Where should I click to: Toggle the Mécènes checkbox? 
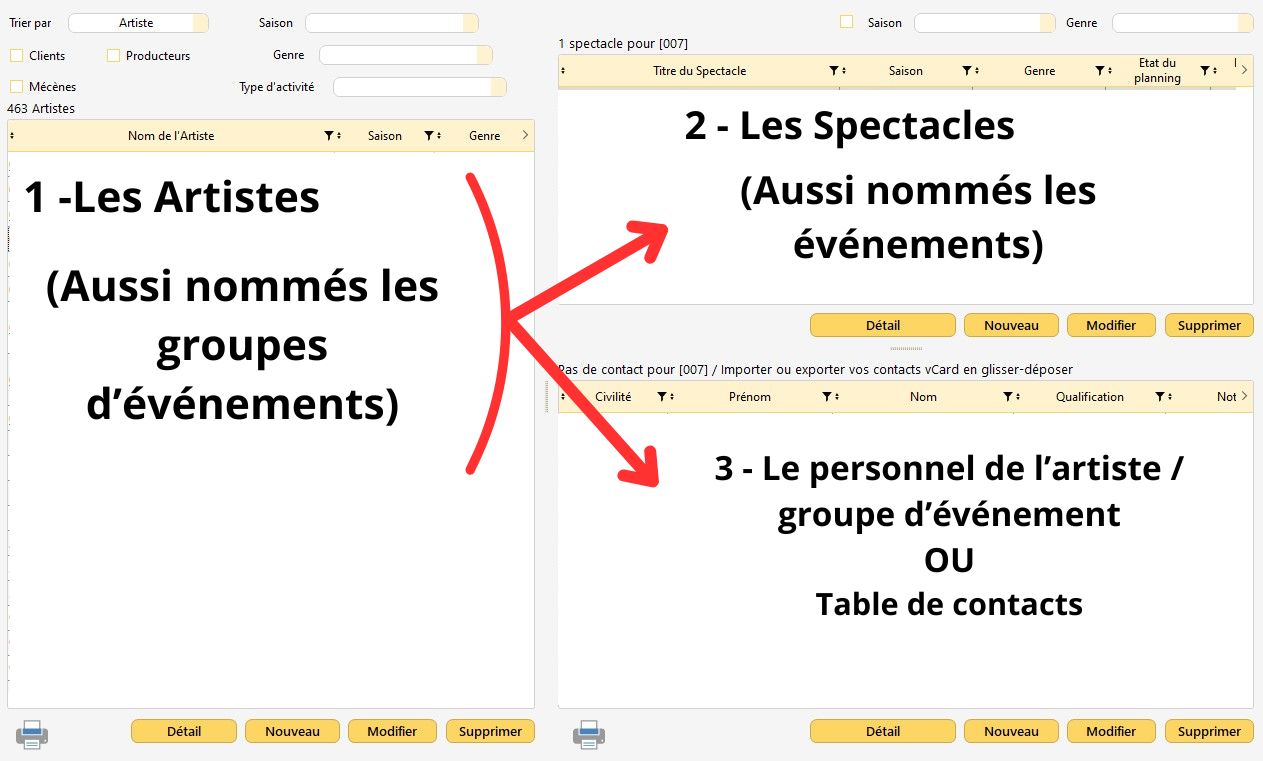point(17,87)
